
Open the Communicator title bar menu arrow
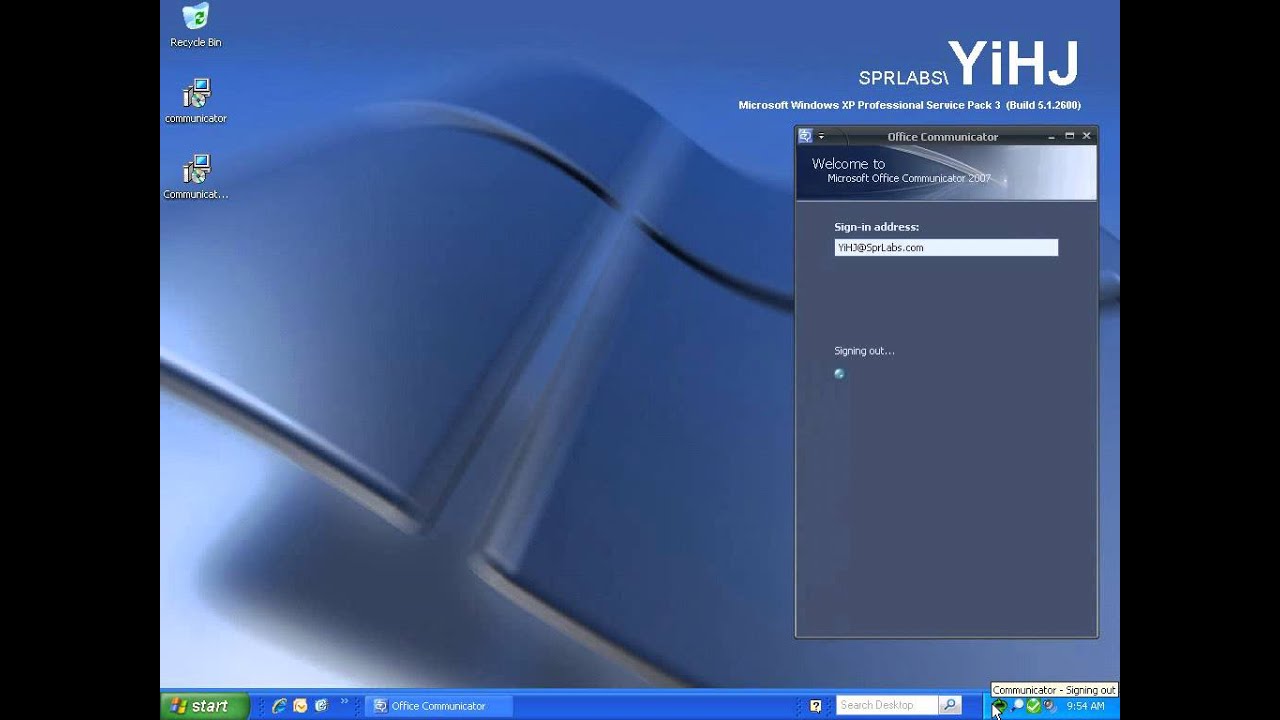point(821,136)
